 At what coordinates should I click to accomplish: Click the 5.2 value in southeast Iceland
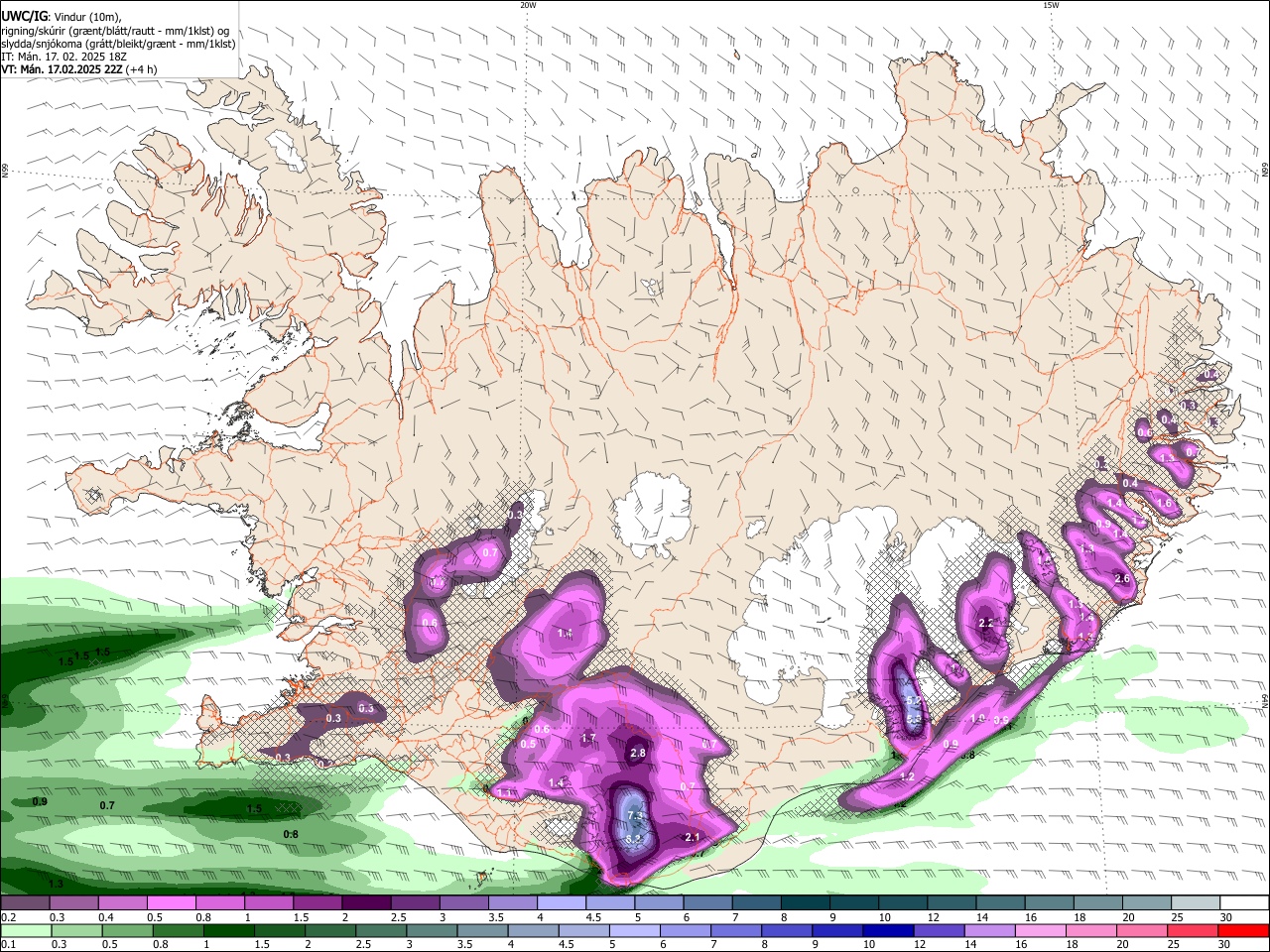914,700
